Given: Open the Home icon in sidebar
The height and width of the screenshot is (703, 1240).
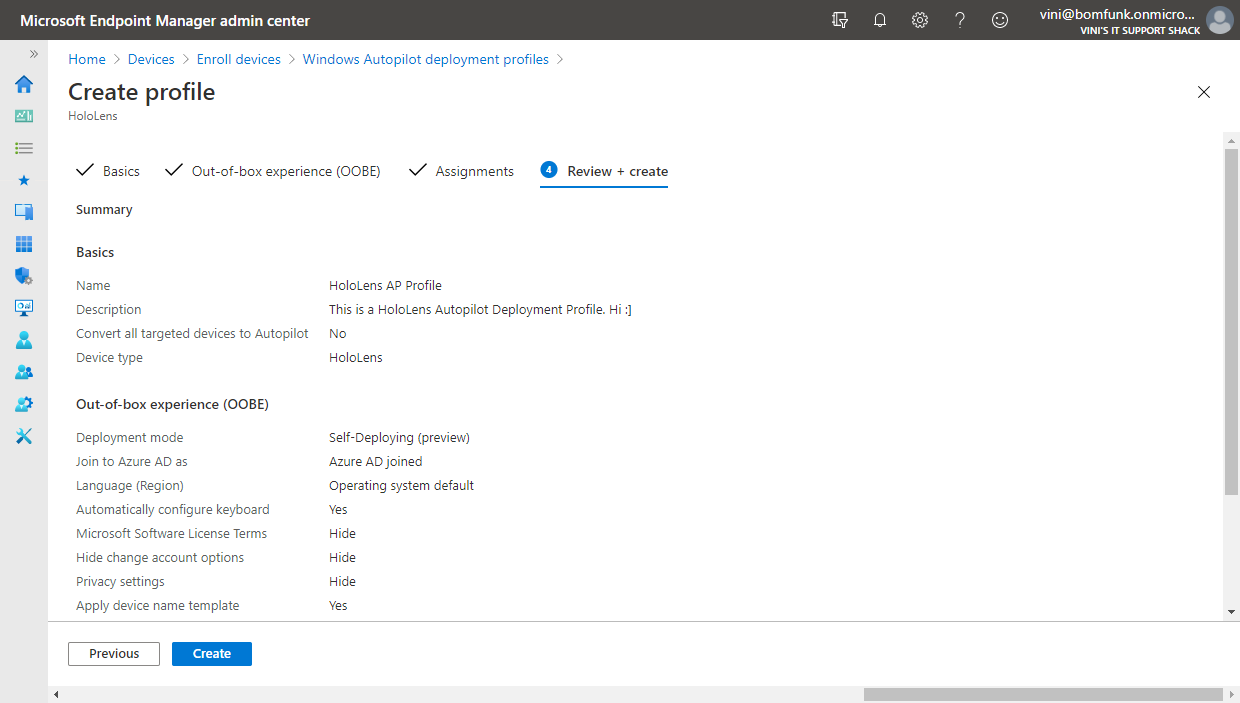Looking at the screenshot, I should coord(24,84).
